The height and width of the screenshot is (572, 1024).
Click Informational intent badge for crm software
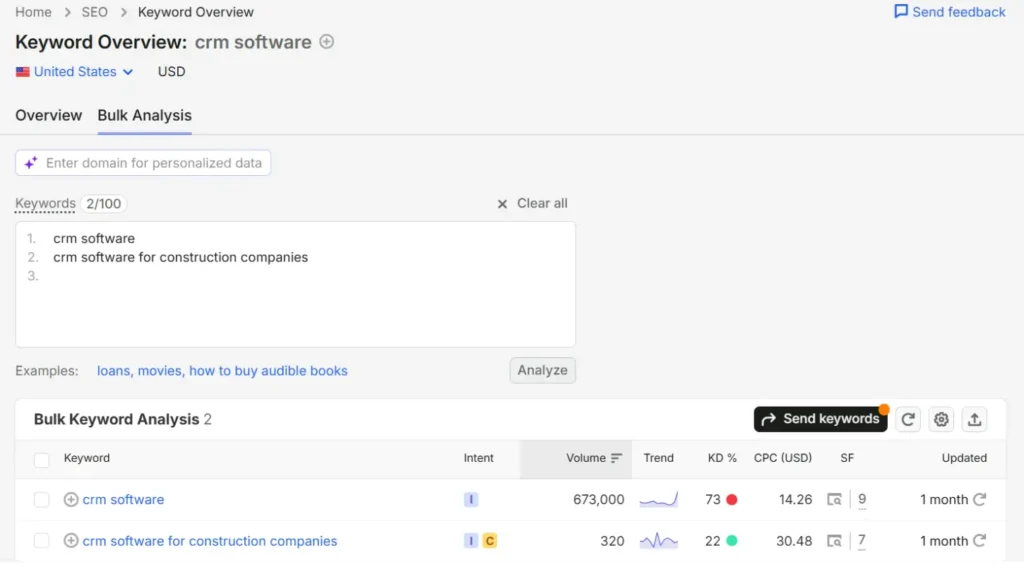pos(471,500)
